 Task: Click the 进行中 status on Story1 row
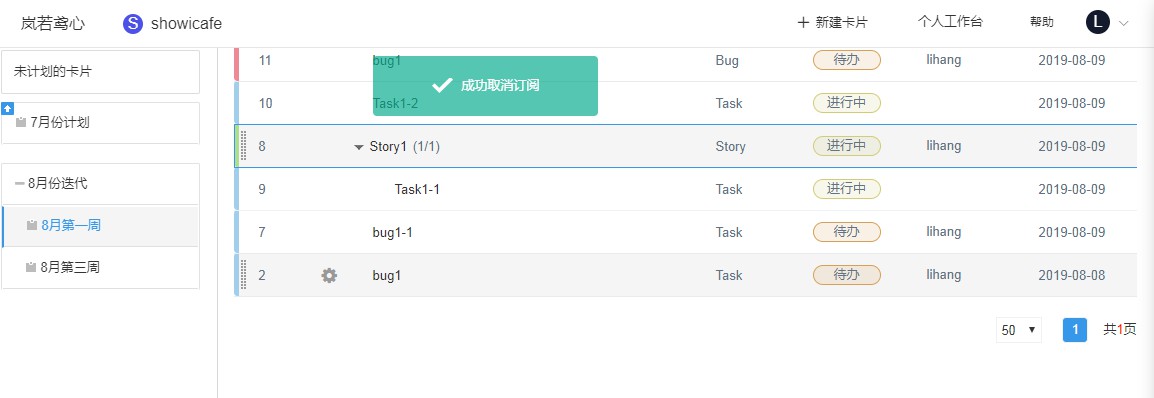click(x=846, y=146)
